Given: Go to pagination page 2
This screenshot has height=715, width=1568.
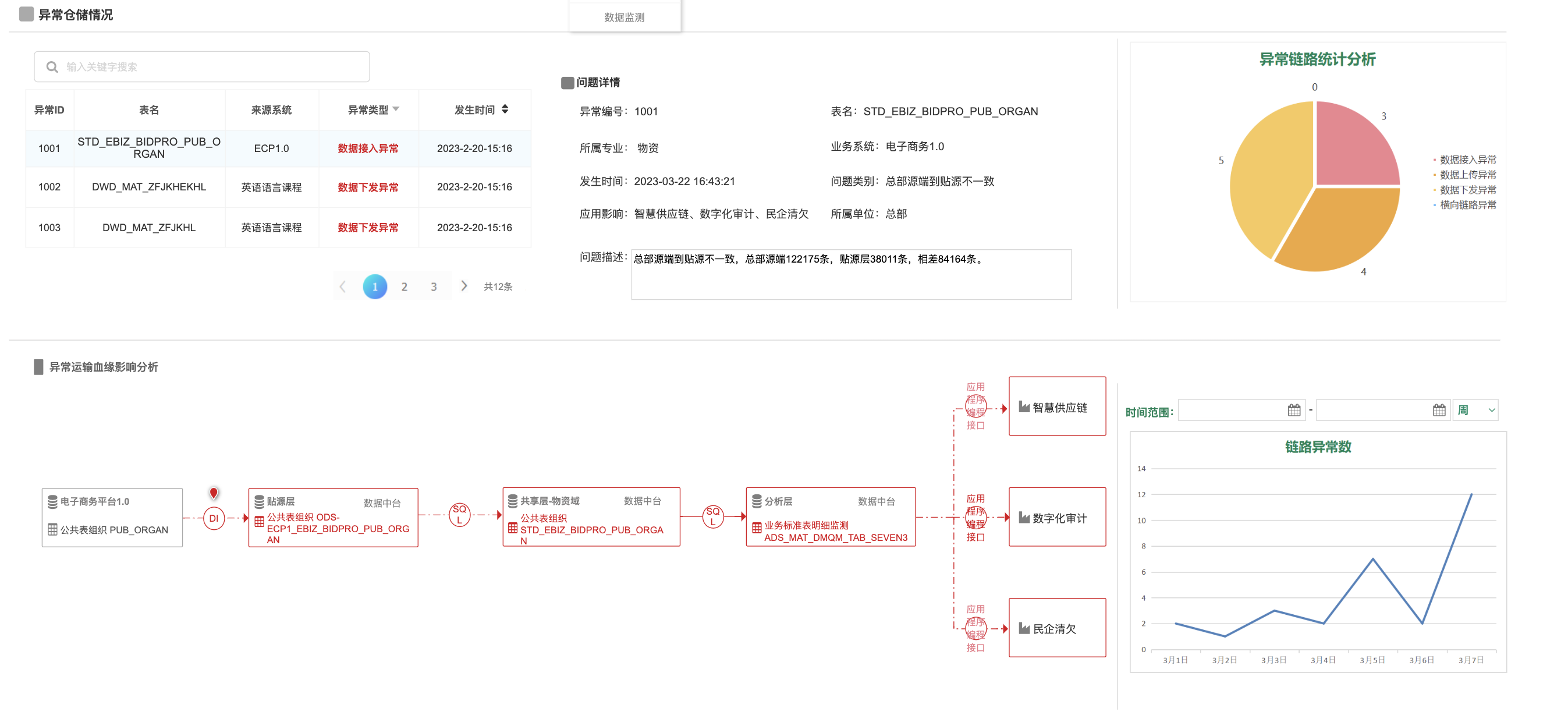Looking at the screenshot, I should (404, 286).
